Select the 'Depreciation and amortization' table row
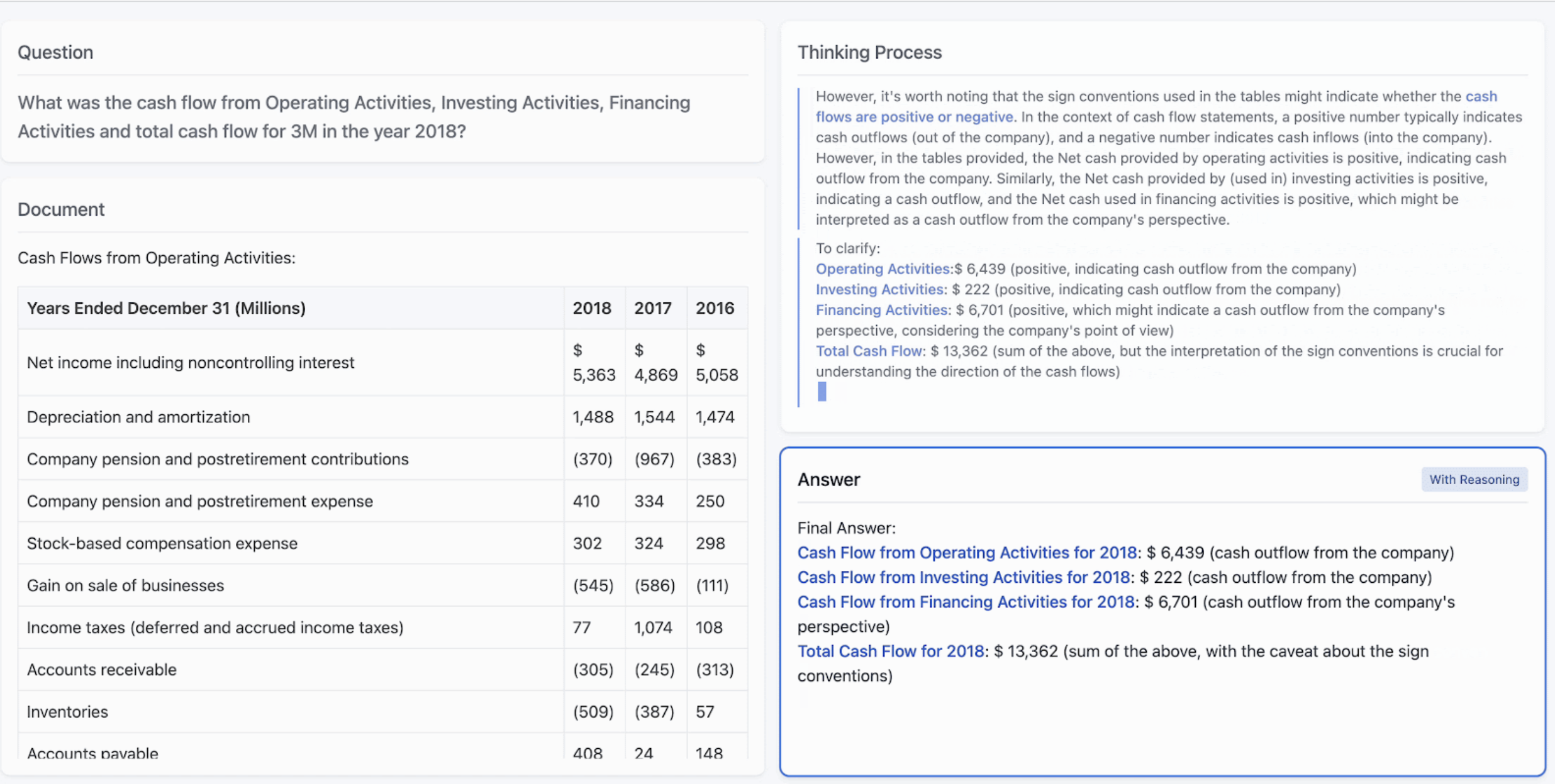This screenshot has height=784, width=1555. click(x=138, y=417)
